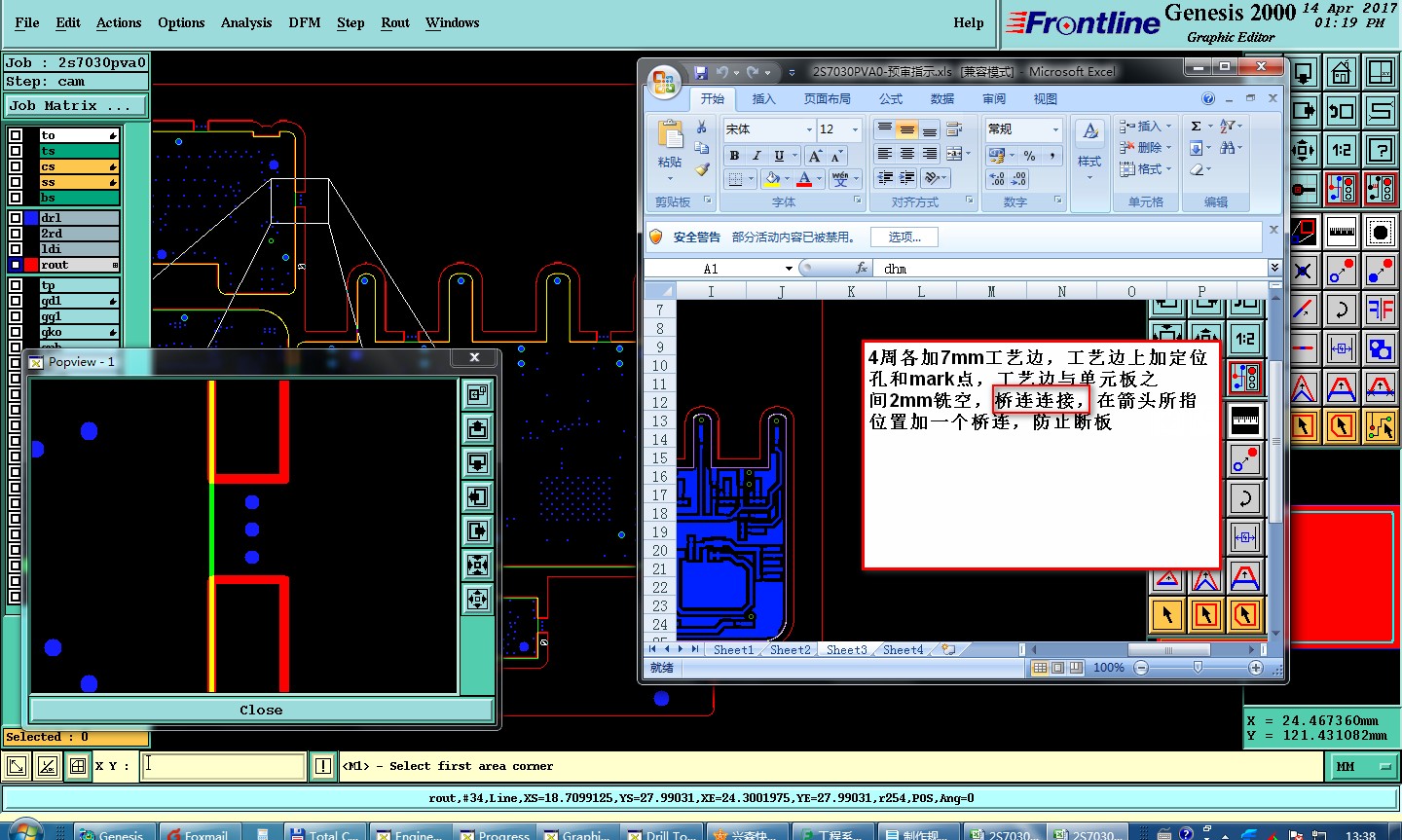Select the orange net-select pointer icon

click(1380, 426)
